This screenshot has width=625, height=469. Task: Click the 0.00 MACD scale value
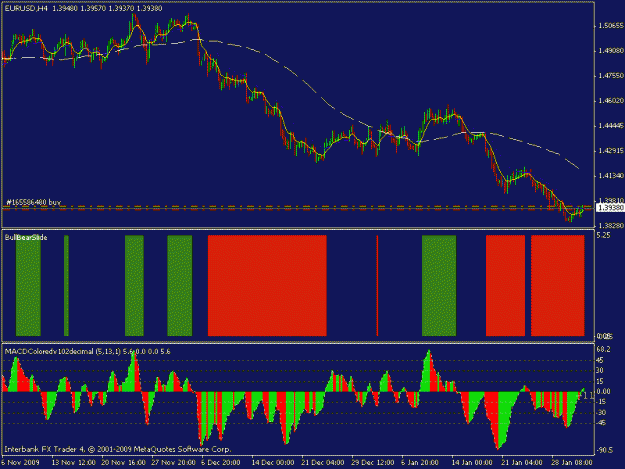point(603,391)
